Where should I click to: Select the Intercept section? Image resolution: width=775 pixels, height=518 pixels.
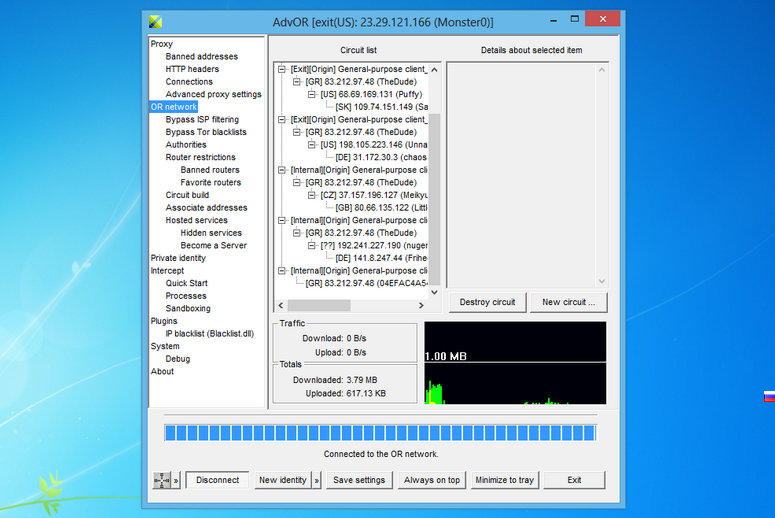pyautogui.click(x=167, y=271)
